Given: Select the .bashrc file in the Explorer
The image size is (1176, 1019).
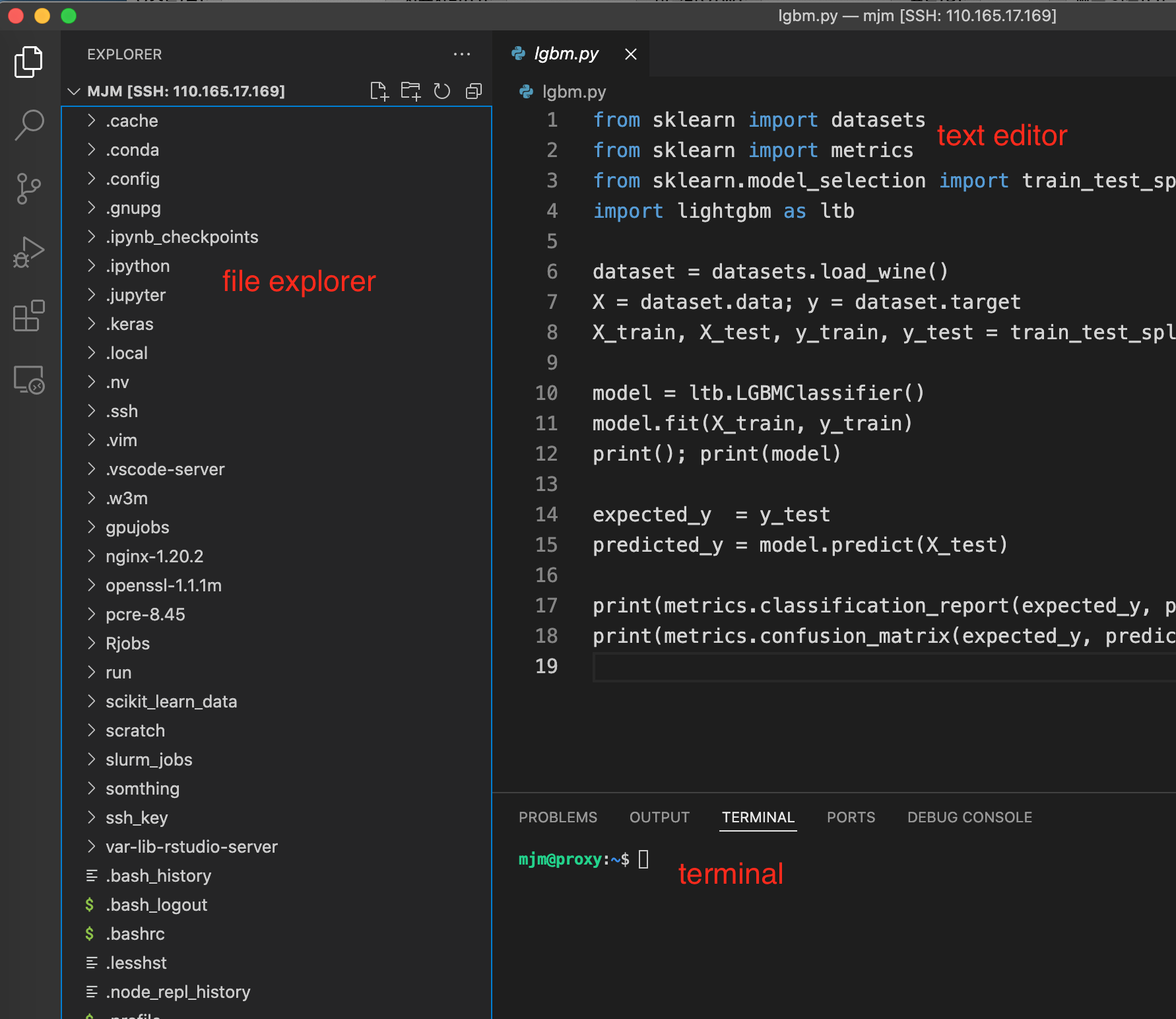Looking at the screenshot, I should (x=135, y=934).
